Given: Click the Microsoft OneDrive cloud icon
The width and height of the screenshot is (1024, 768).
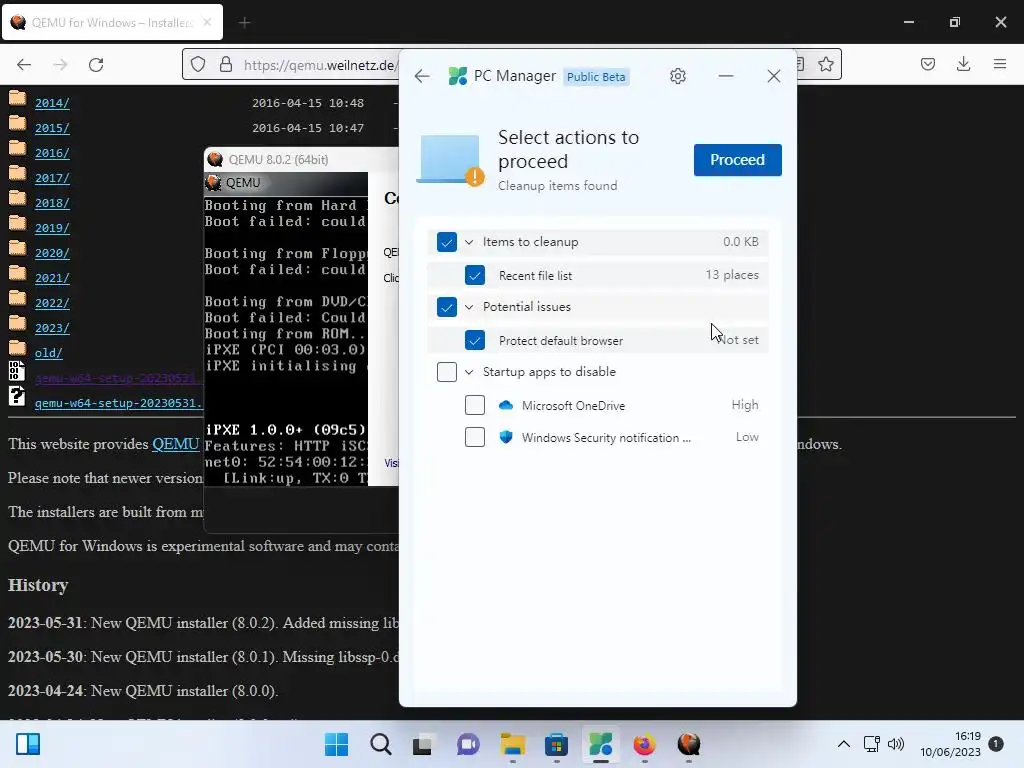Looking at the screenshot, I should [505, 405].
